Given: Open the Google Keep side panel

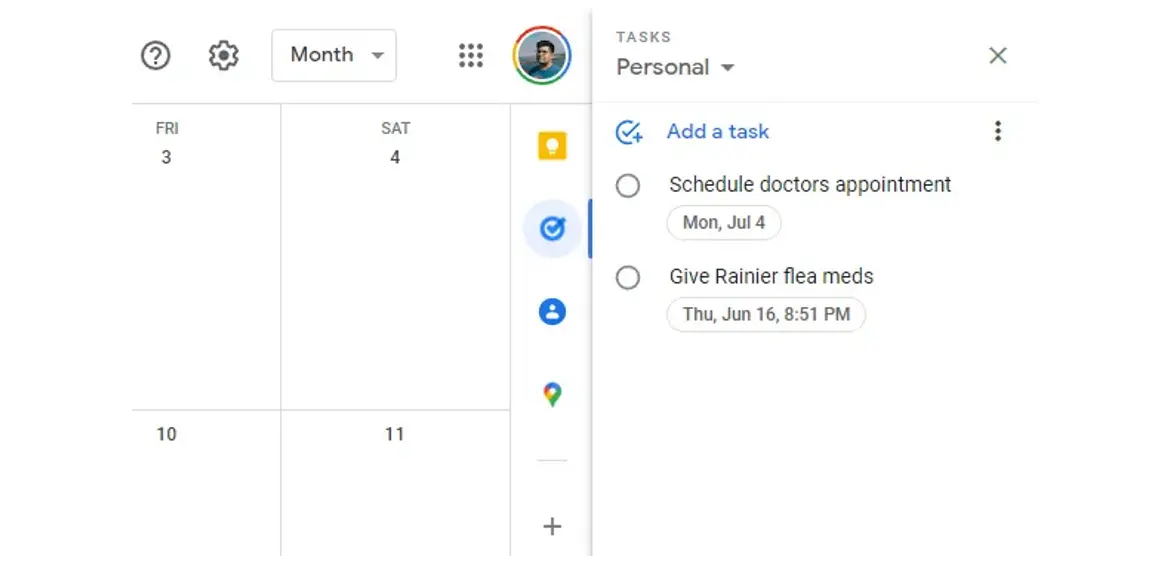Looking at the screenshot, I should (551, 144).
